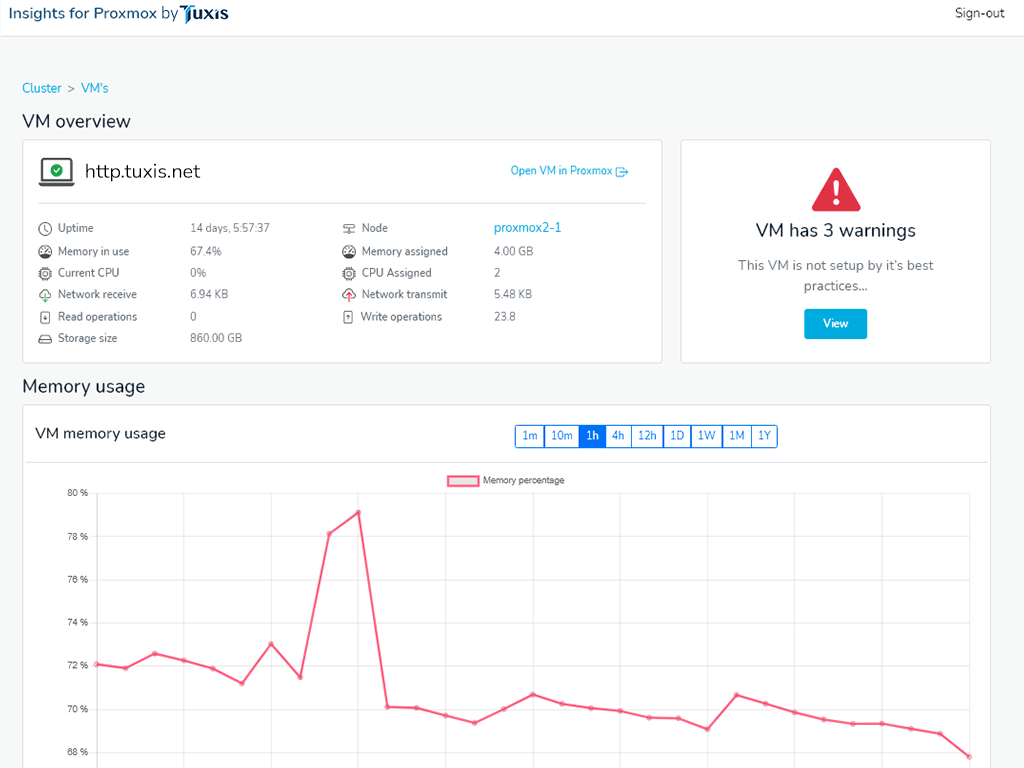This screenshot has width=1024, height=768.
Task: Go to the Cluster breadcrumb
Action: pos(42,88)
